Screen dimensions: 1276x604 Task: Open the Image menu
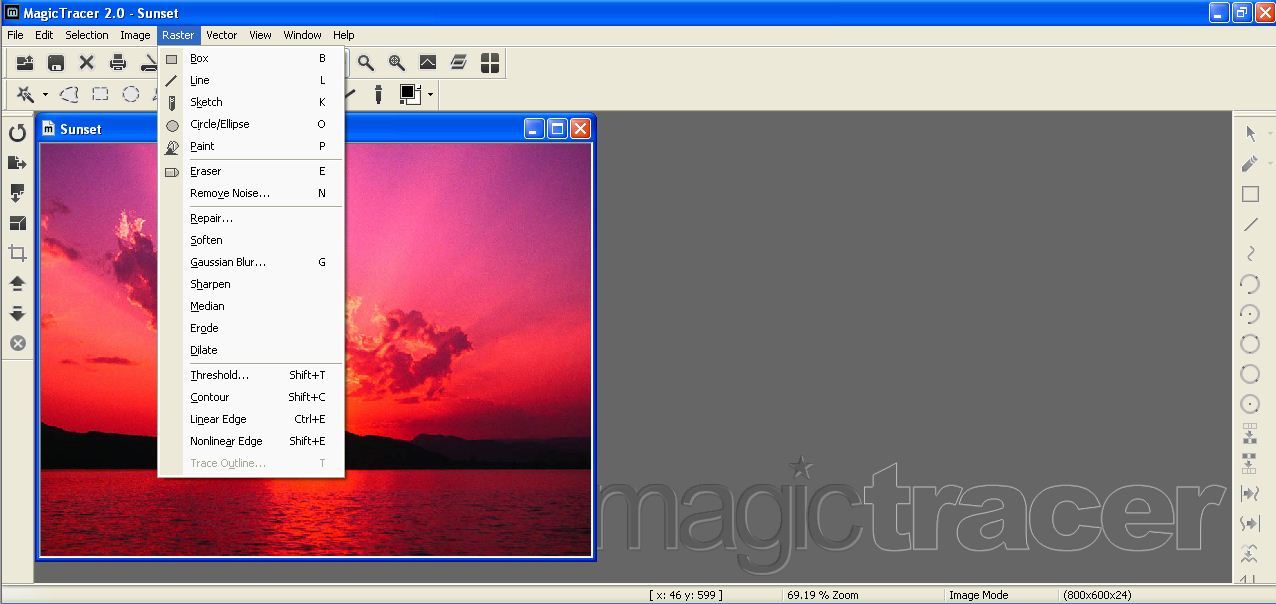(135, 35)
